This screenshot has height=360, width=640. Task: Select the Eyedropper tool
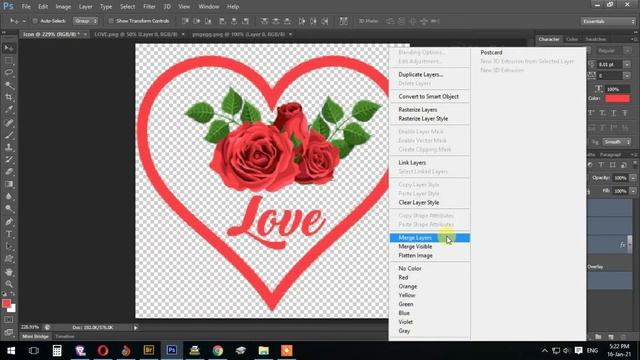pyautogui.click(x=9, y=109)
